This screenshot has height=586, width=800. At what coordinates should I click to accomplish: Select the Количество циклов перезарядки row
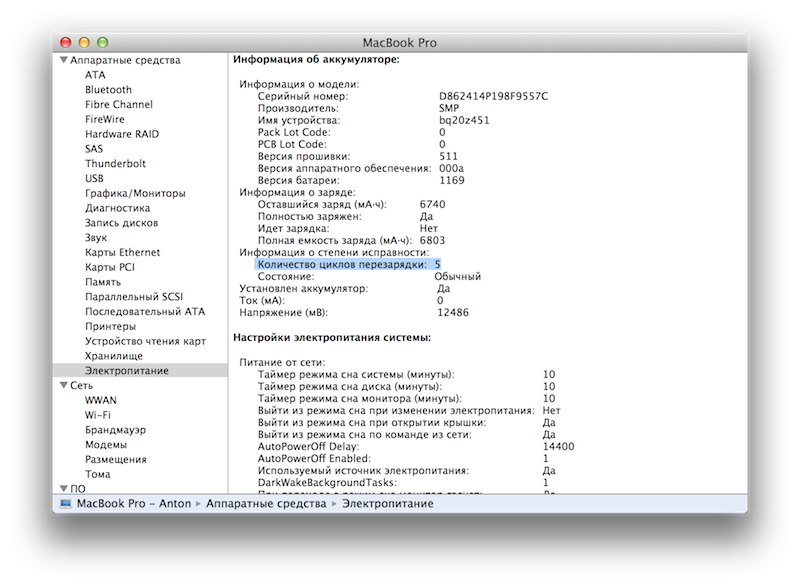[340, 264]
